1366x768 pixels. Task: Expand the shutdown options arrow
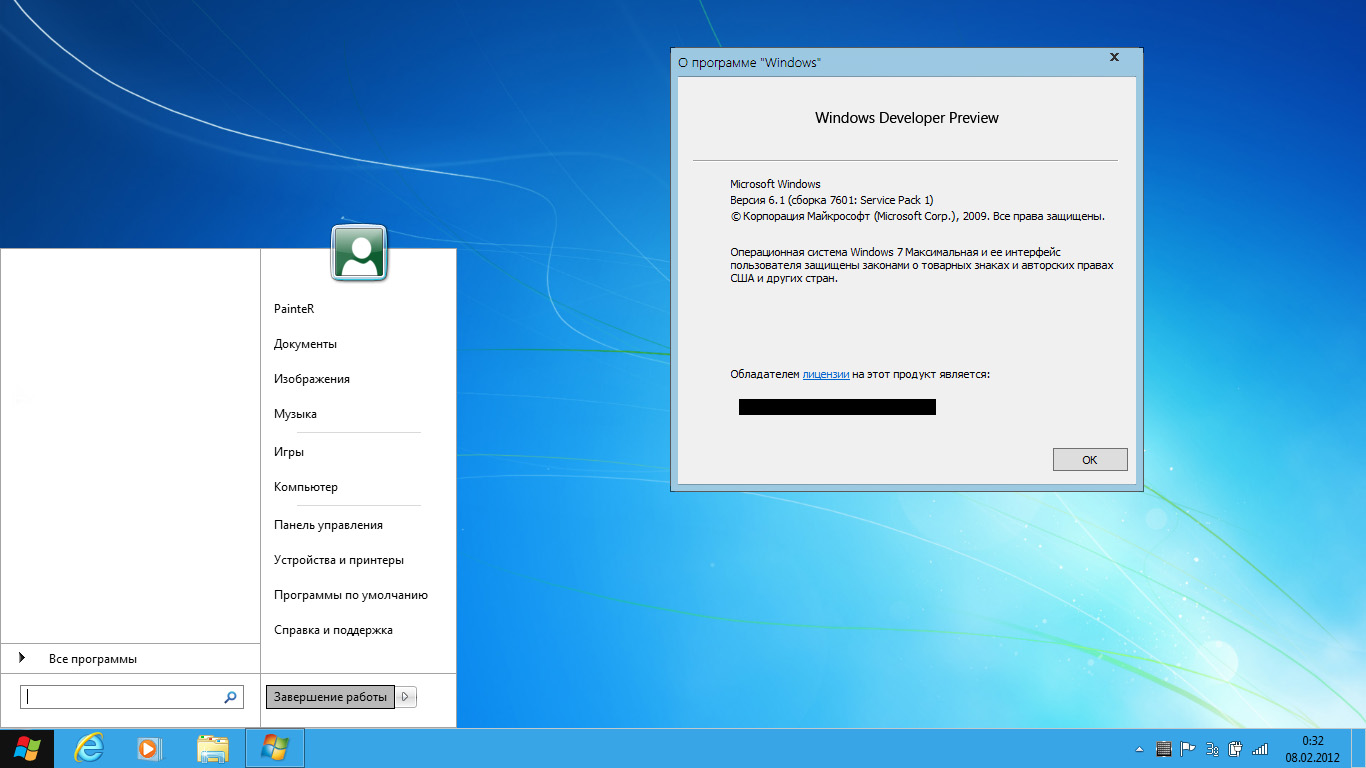[x=406, y=697]
